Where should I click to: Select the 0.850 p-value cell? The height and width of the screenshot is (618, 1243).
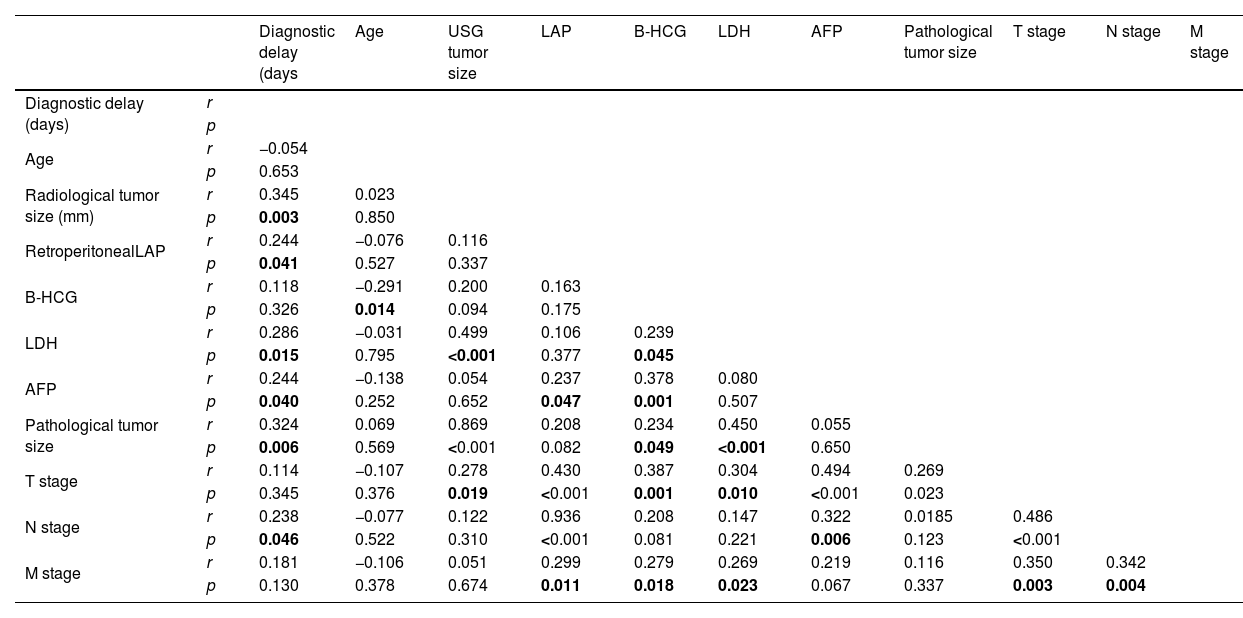pos(374,218)
